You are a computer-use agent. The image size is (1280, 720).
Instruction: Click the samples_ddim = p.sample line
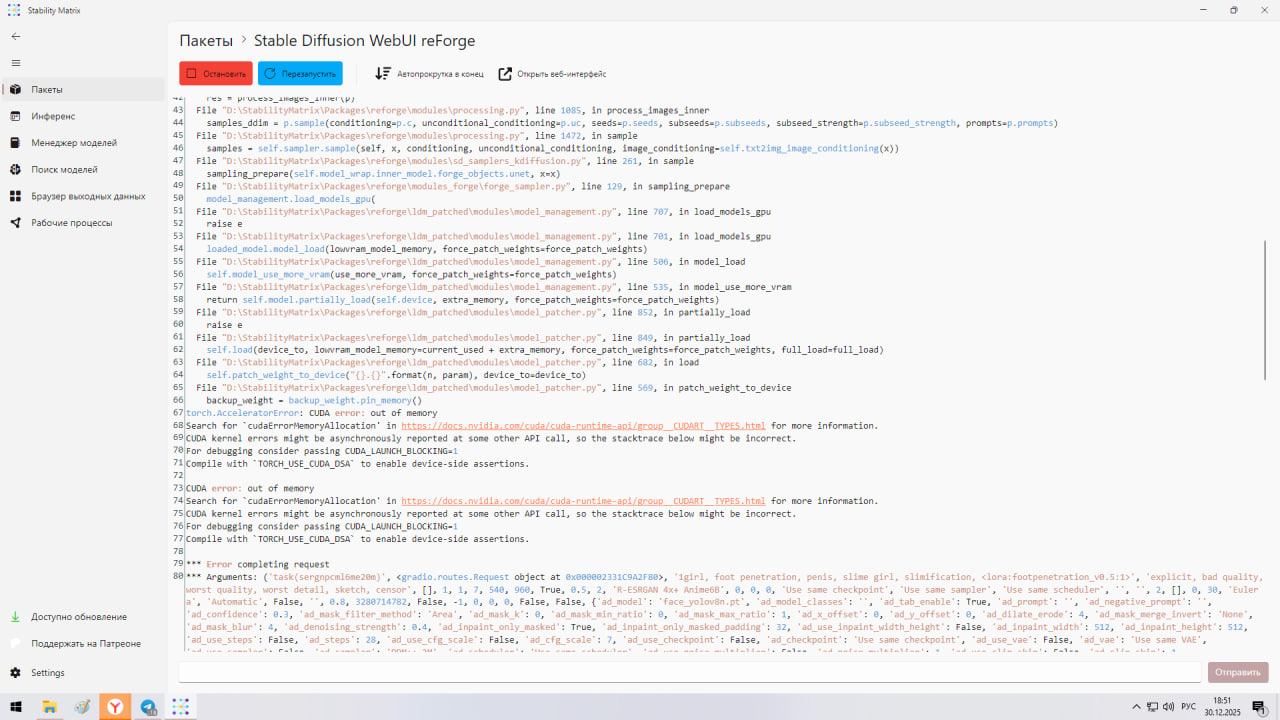(632, 124)
